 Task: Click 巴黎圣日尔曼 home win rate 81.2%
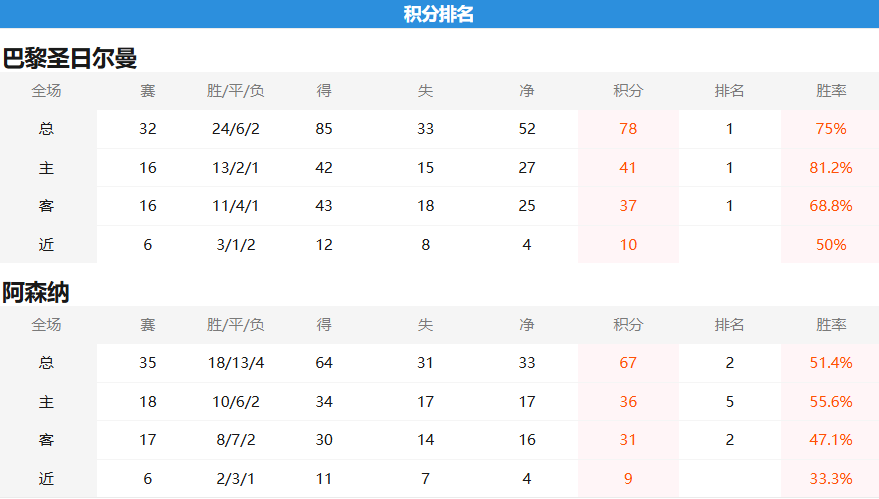point(830,168)
